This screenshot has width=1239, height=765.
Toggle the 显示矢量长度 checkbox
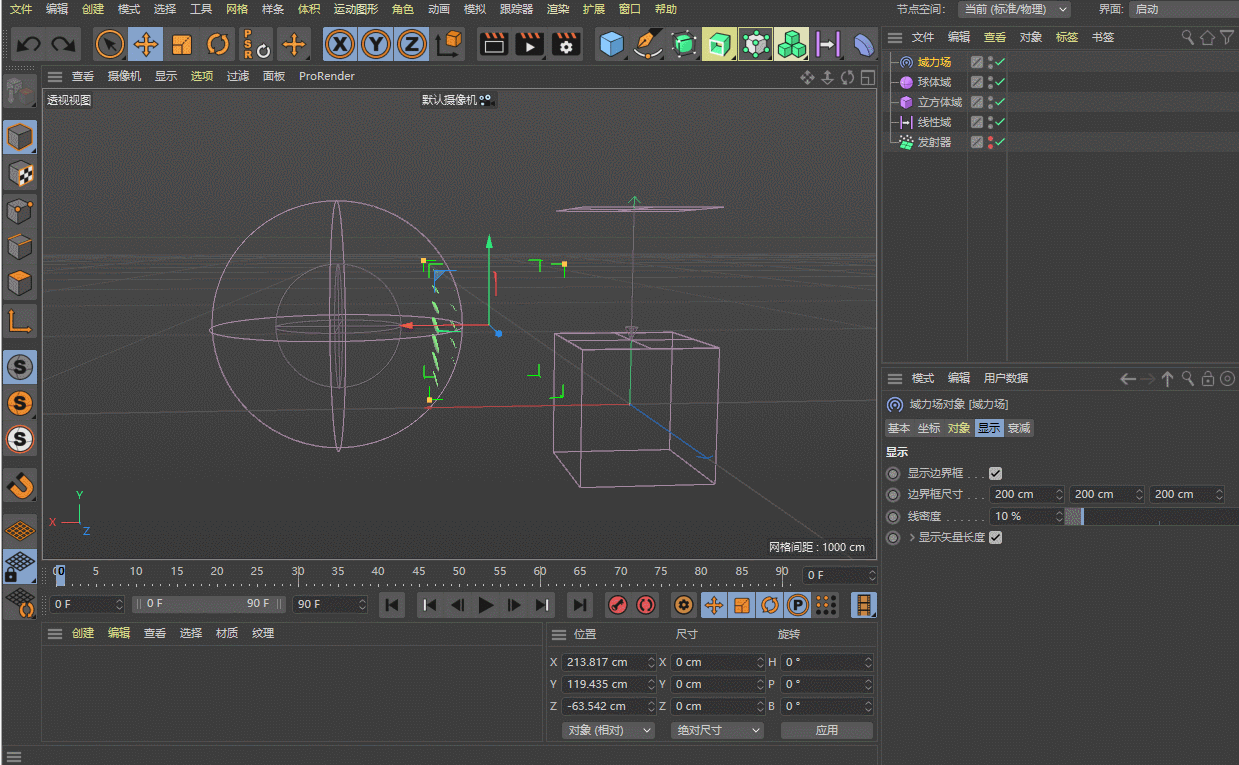995,537
